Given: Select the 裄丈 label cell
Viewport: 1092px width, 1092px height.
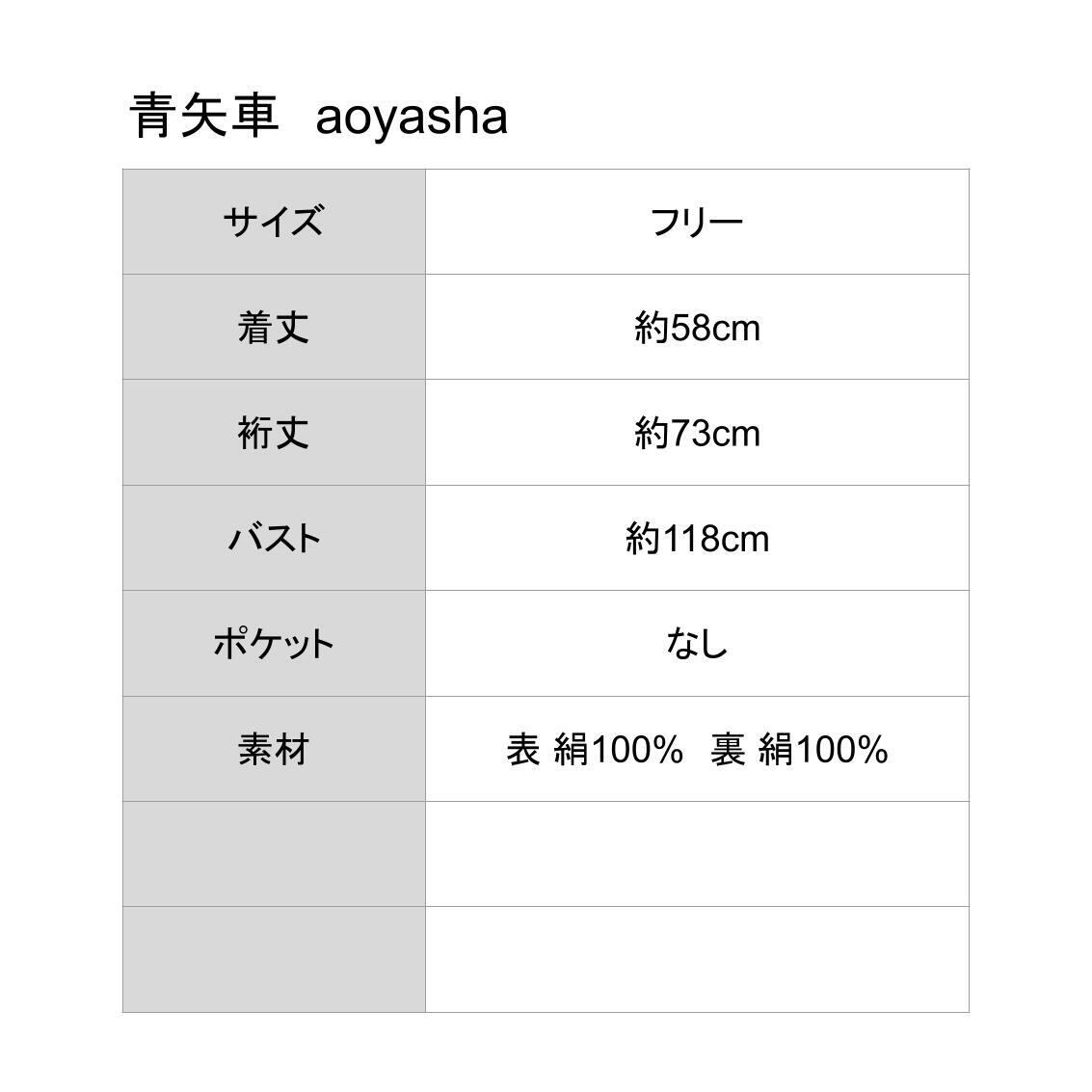Looking at the screenshot, I should 274,433.
